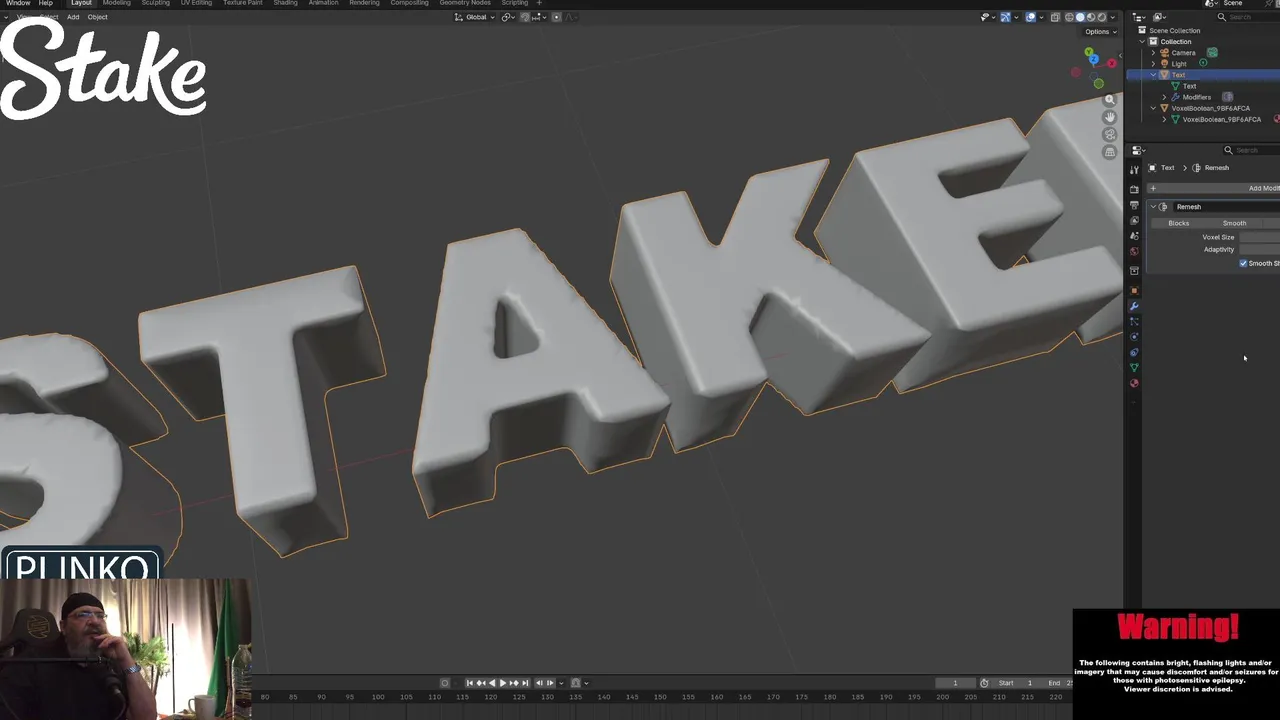Click the timeline play button
Image resolution: width=1280 pixels, height=720 pixels.
point(502,683)
